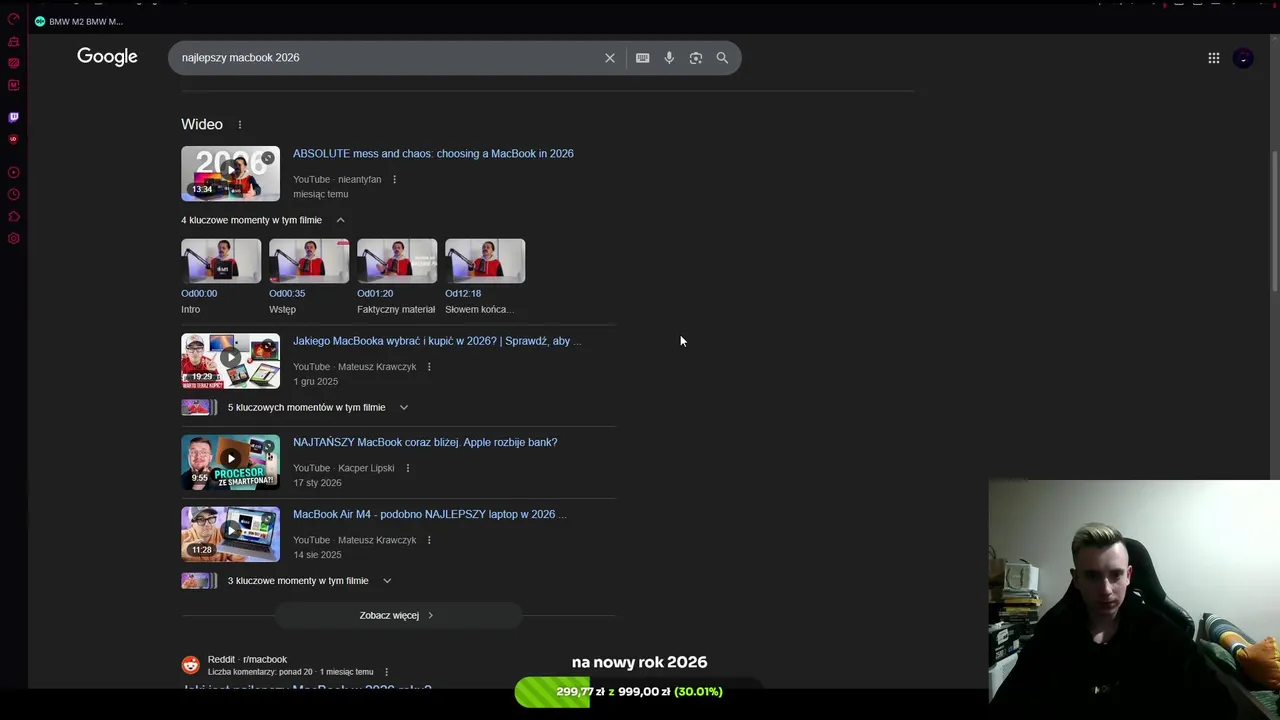Play 9:55 video thumbnail
Screen dimensions: 1280x720
click(230, 462)
